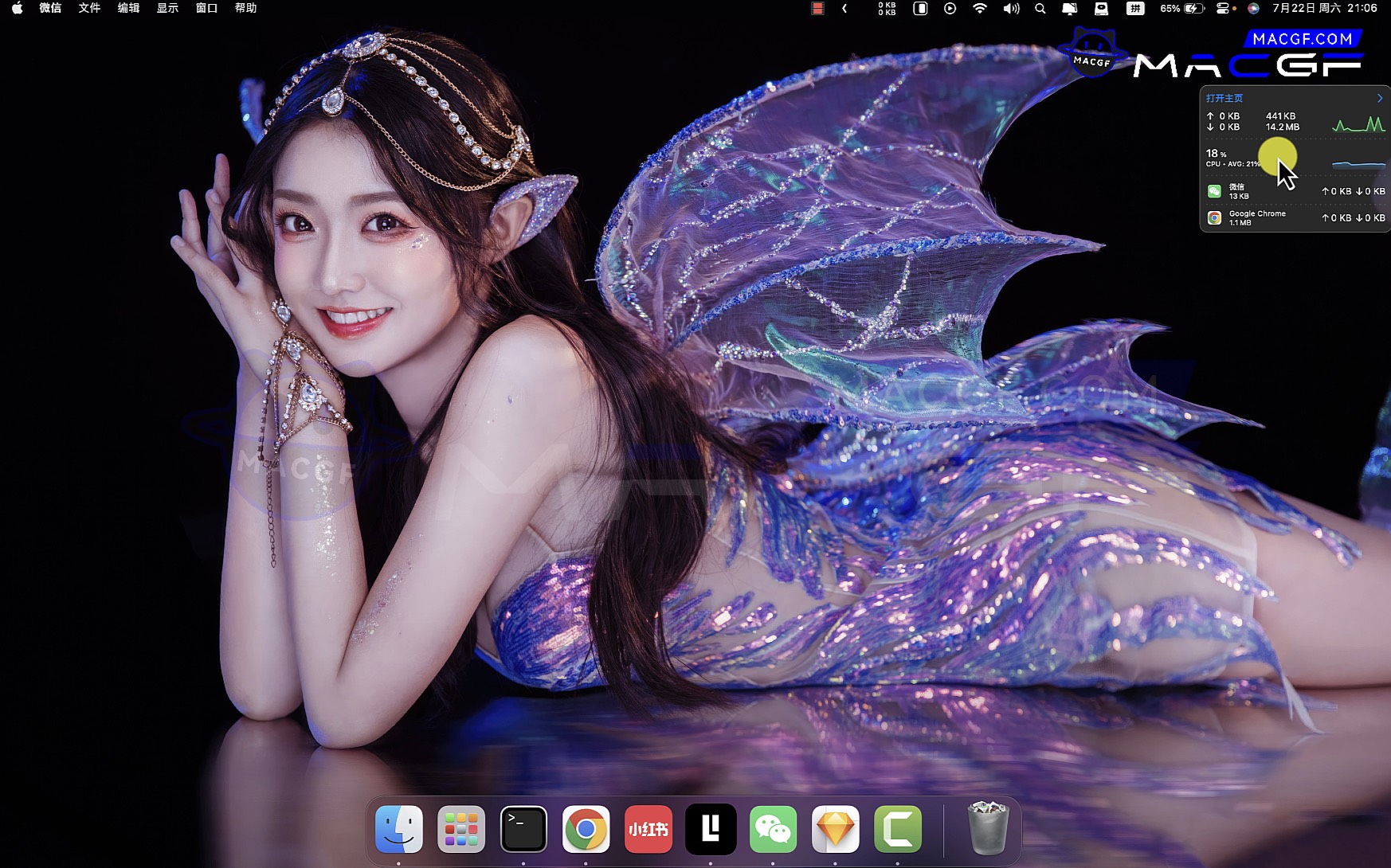Open Launchpad from the Dock
Screen dimensions: 1391x868
click(x=461, y=829)
